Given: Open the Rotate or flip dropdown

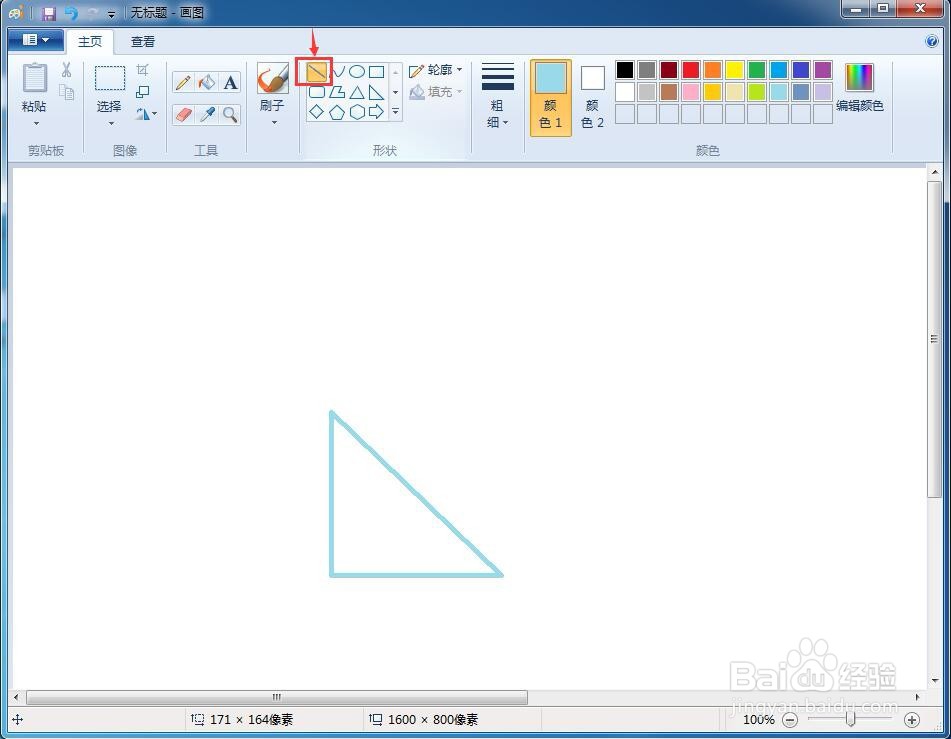Looking at the screenshot, I should tap(146, 114).
